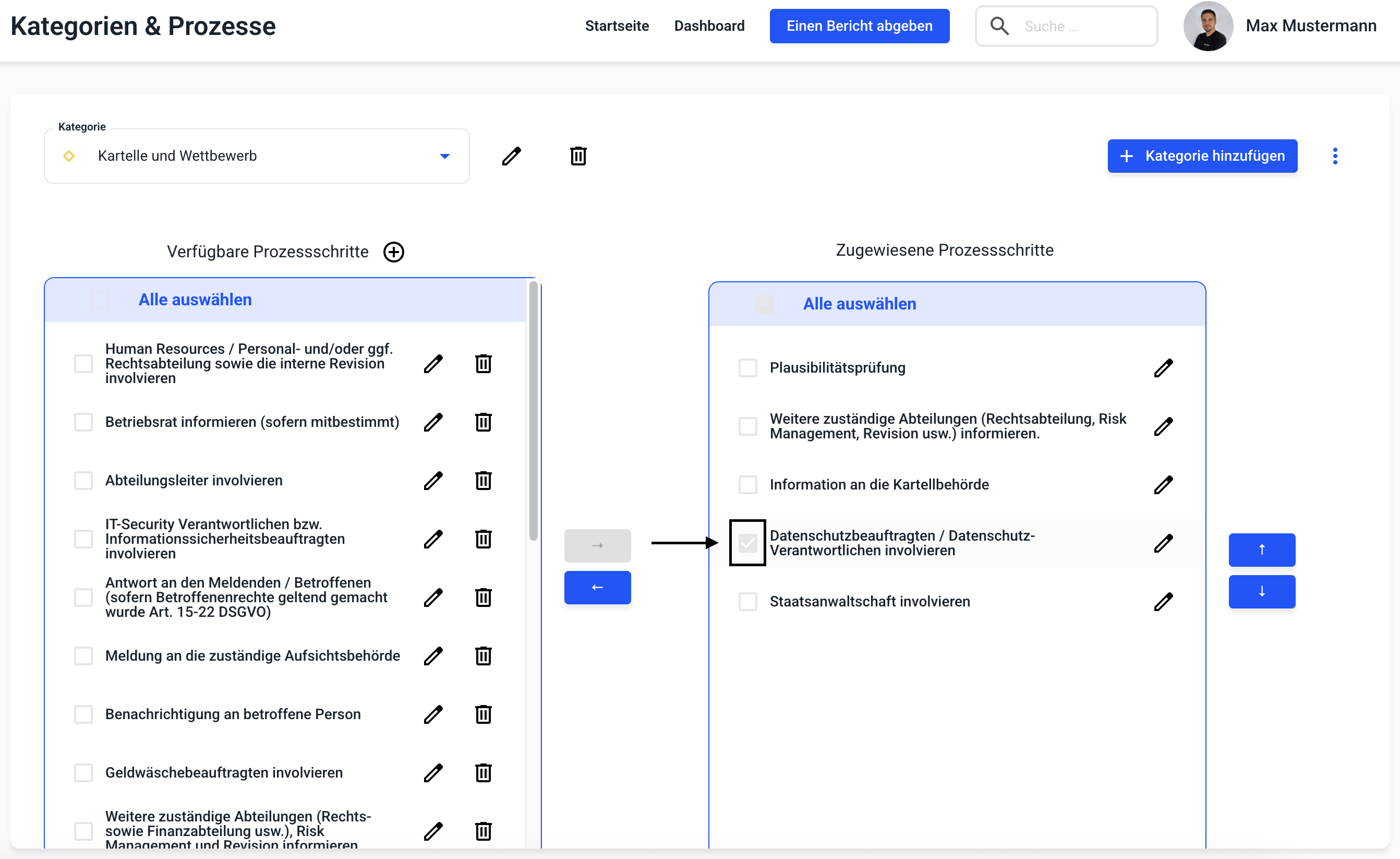
Task: Check Information an die Kartellbehörde checkbox
Action: (x=748, y=484)
